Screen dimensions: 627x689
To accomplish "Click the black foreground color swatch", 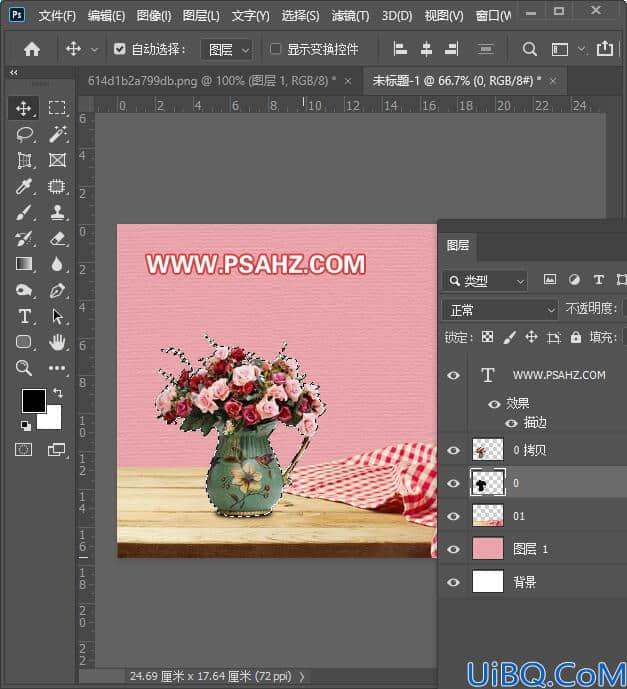I will click(33, 399).
